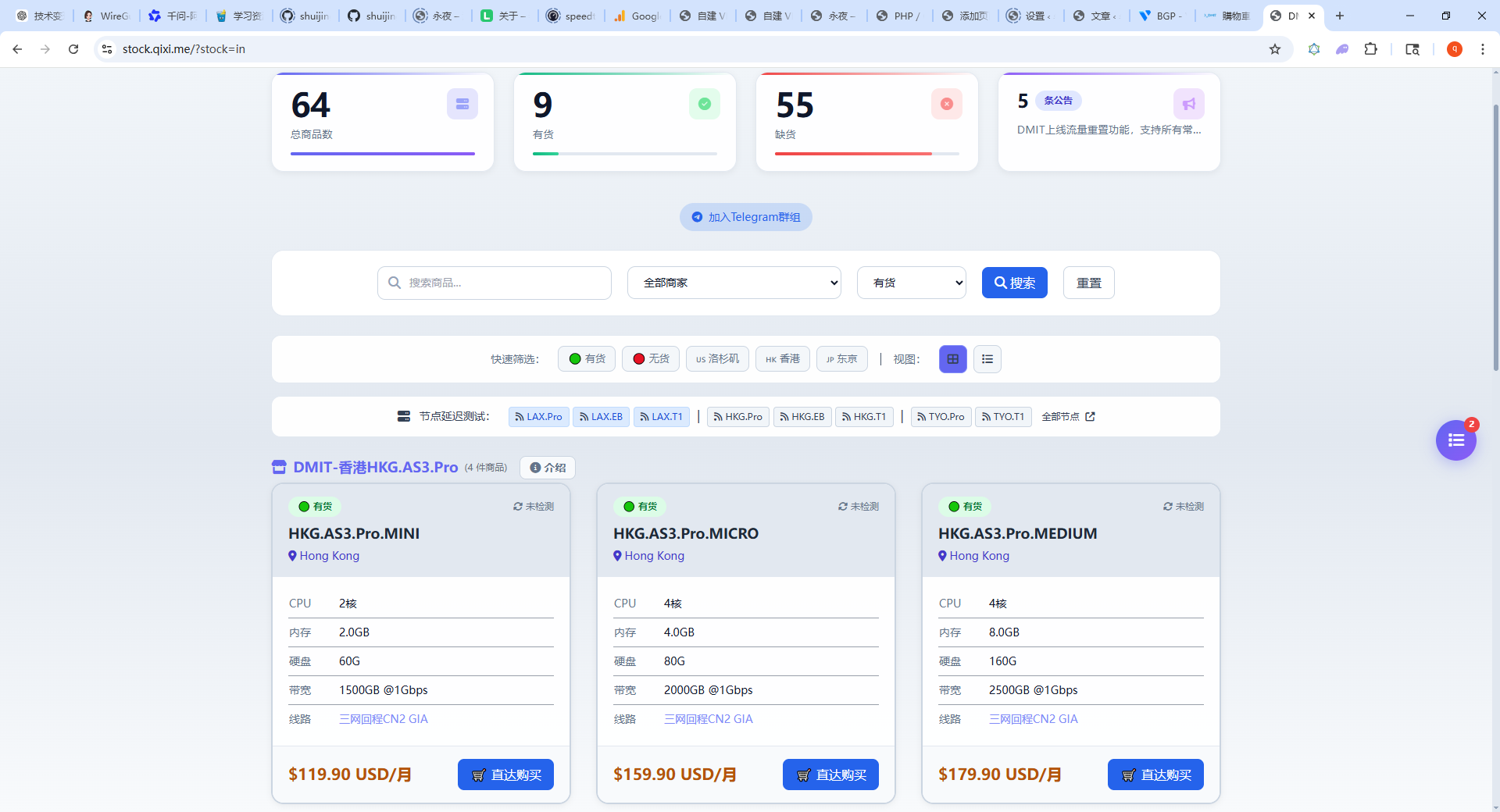Click the 搜索 search button
Screen dimensions: 1500x812
tap(1015, 283)
